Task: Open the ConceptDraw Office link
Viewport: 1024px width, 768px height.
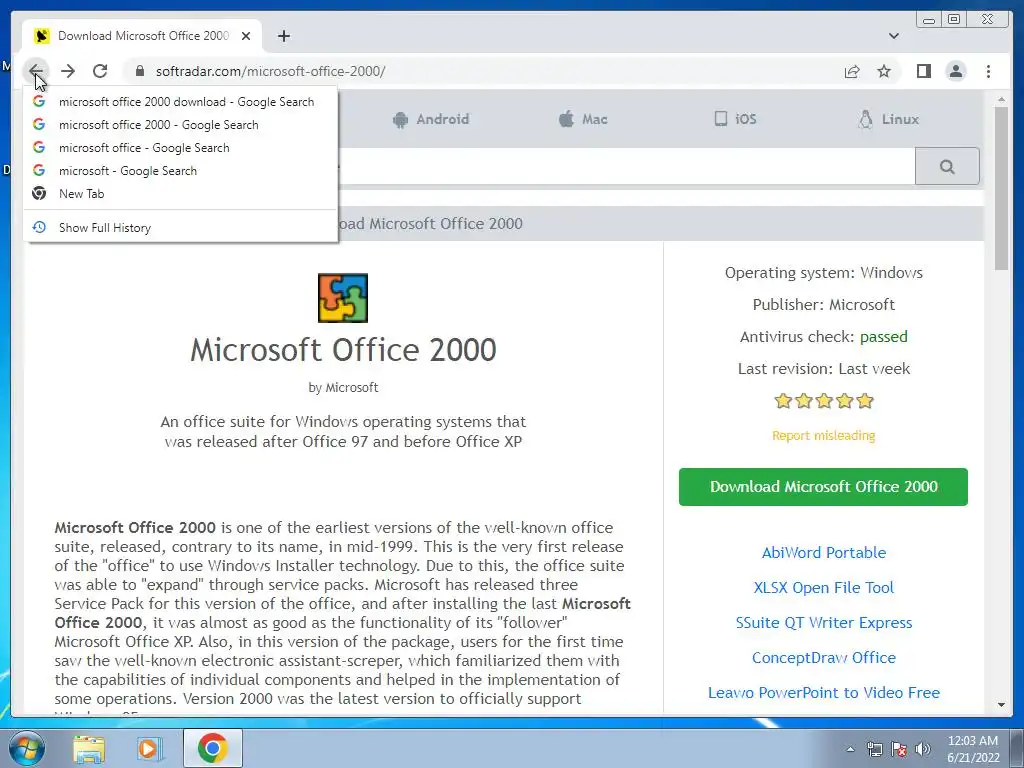Action: click(824, 658)
